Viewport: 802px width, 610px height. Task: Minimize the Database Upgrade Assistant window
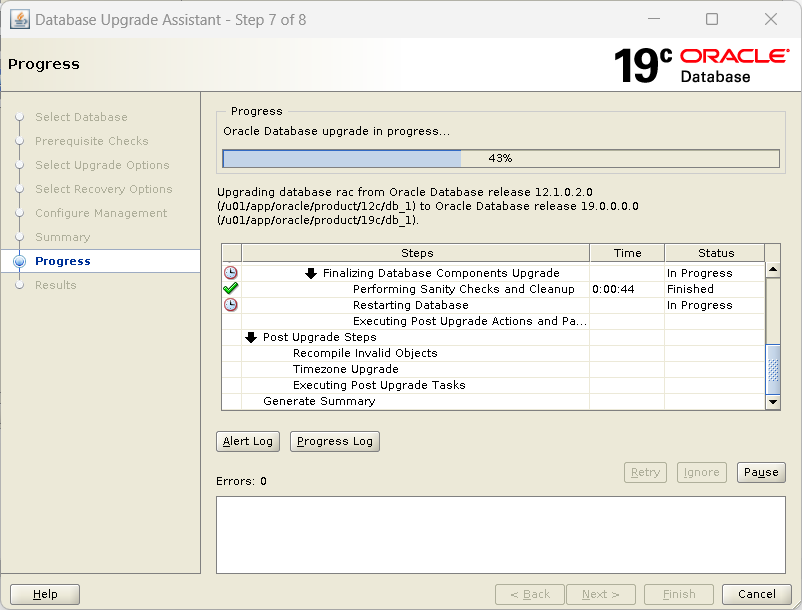click(x=654, y=19)
